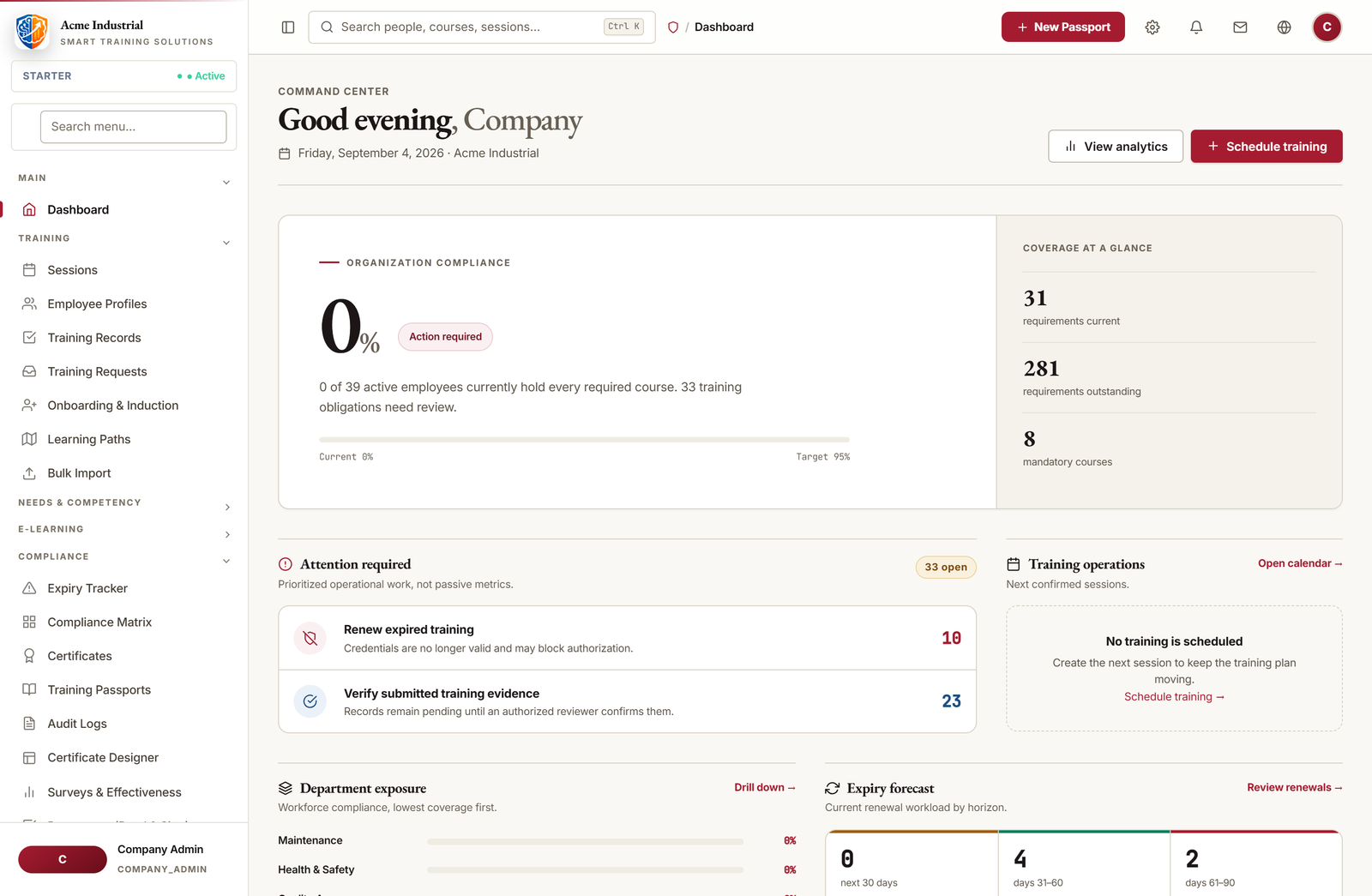
Task: Go to Training Passports
Action: [x=124, y=690]
